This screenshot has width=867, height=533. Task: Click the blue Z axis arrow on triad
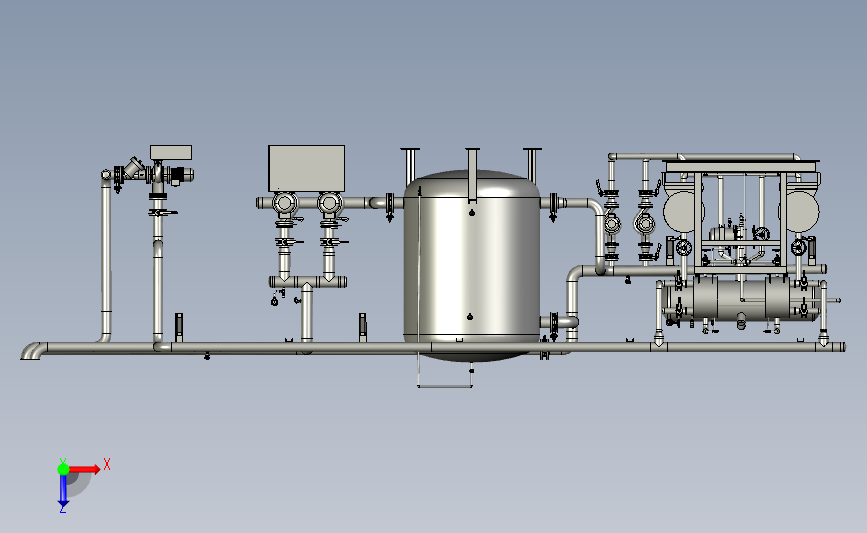pos(63,491)
